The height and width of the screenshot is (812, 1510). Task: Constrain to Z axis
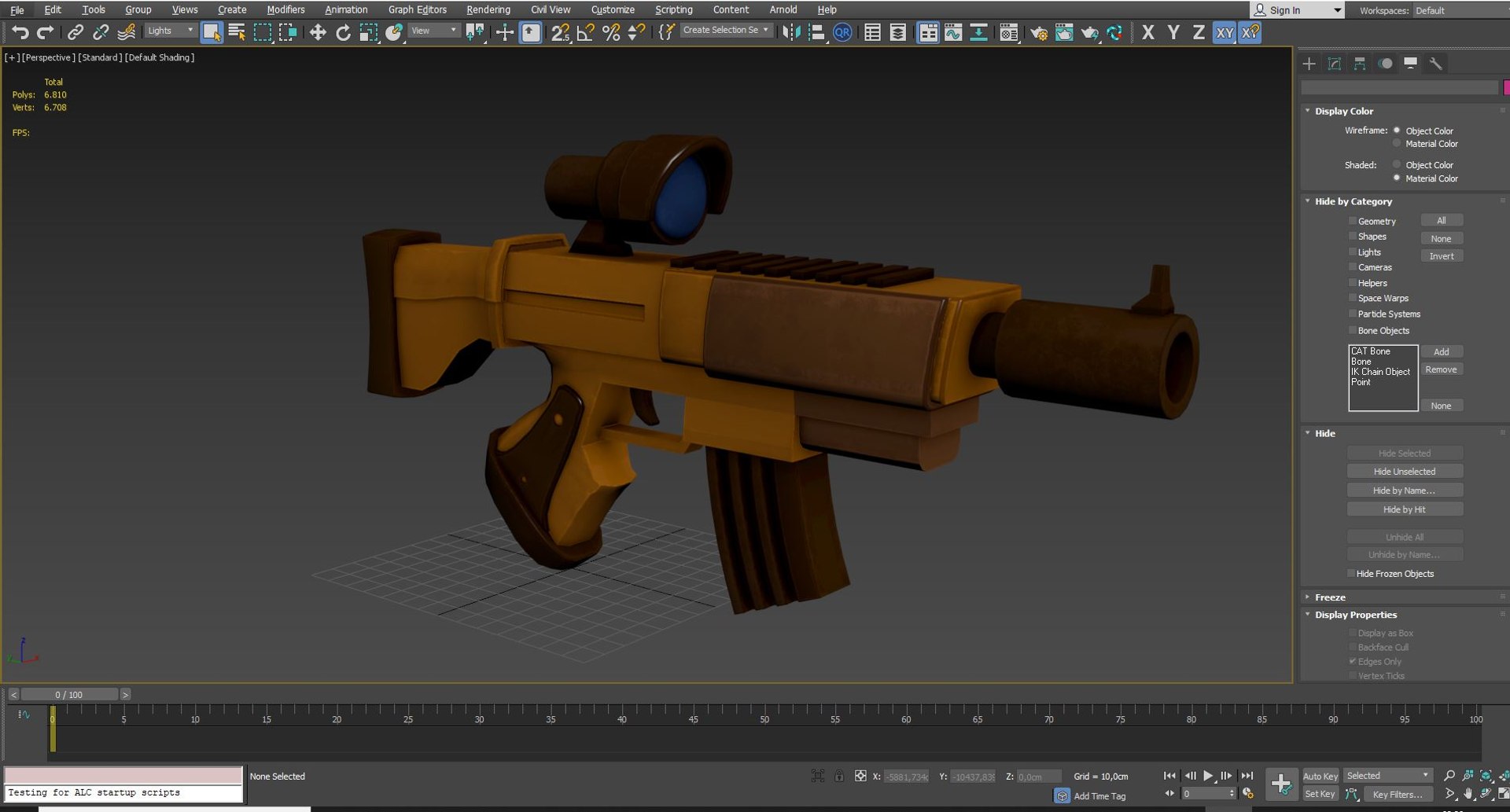(x=1199, y=32)
